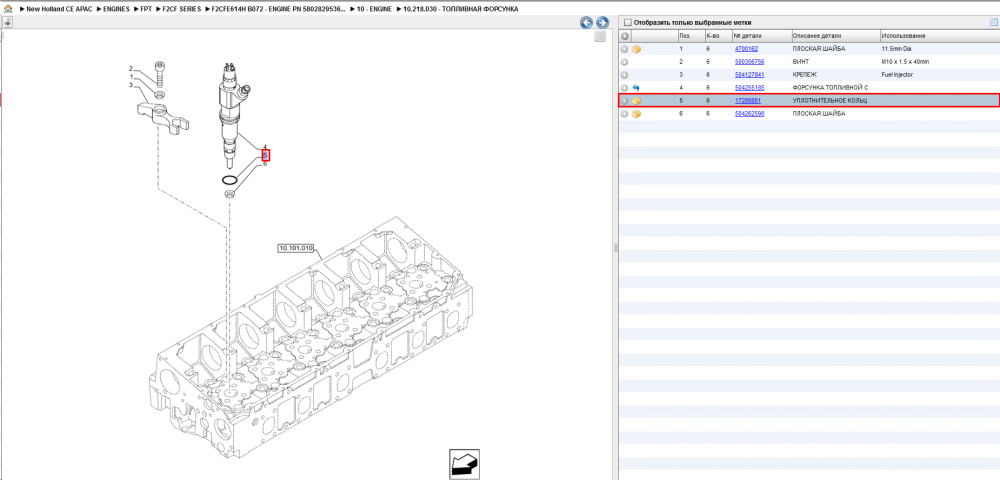Screen dimensions: 1000x480
Task: Click package icon for part 17288881
Action: coord(636,101)
